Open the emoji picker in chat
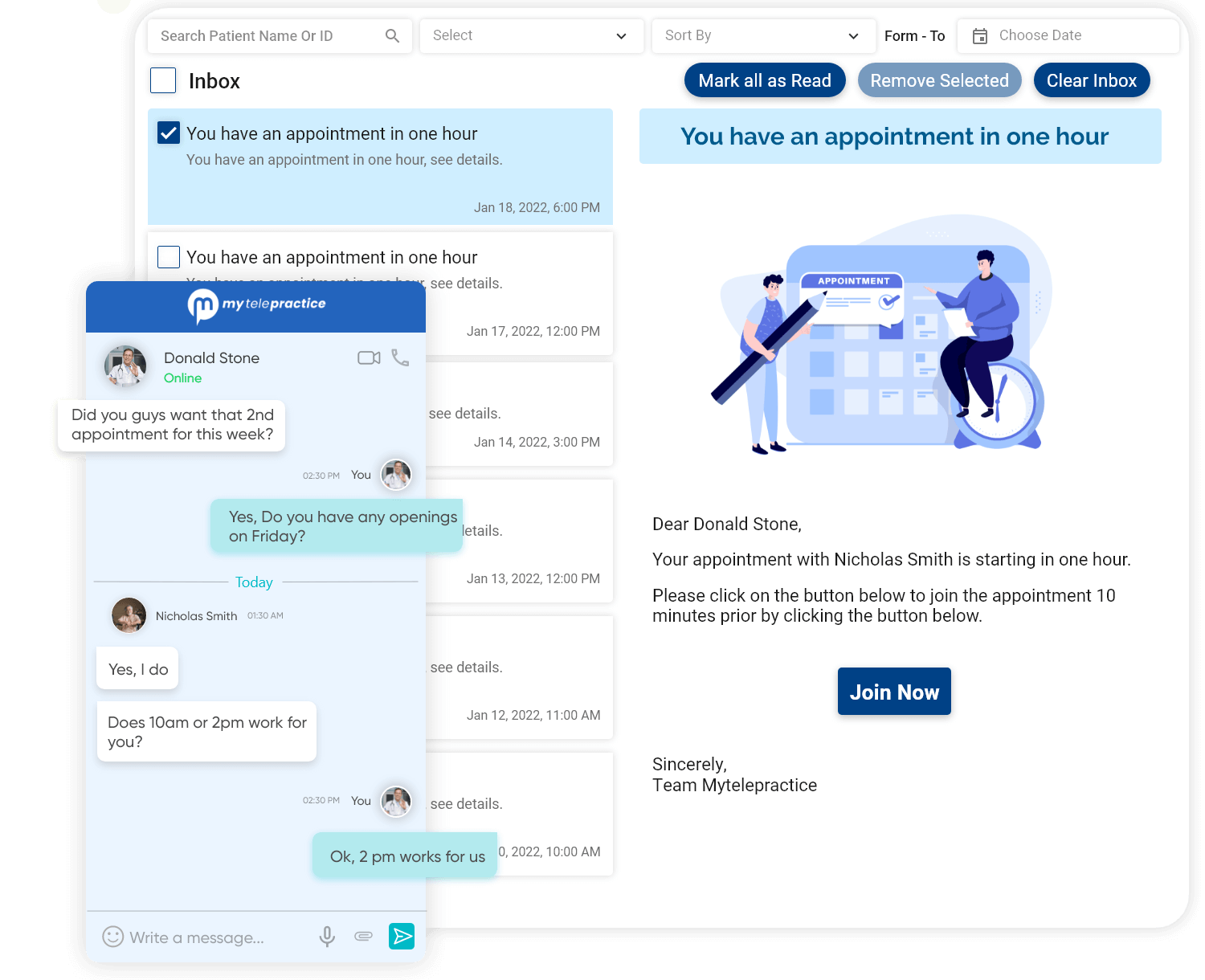This screenshot has height=980, width=1205. 113,937
